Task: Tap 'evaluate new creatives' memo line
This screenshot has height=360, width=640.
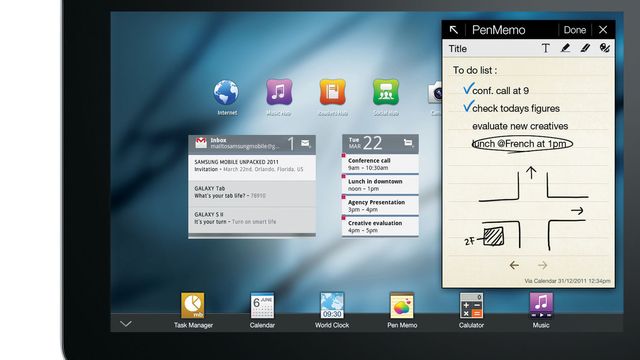Action: pos(520,126)
